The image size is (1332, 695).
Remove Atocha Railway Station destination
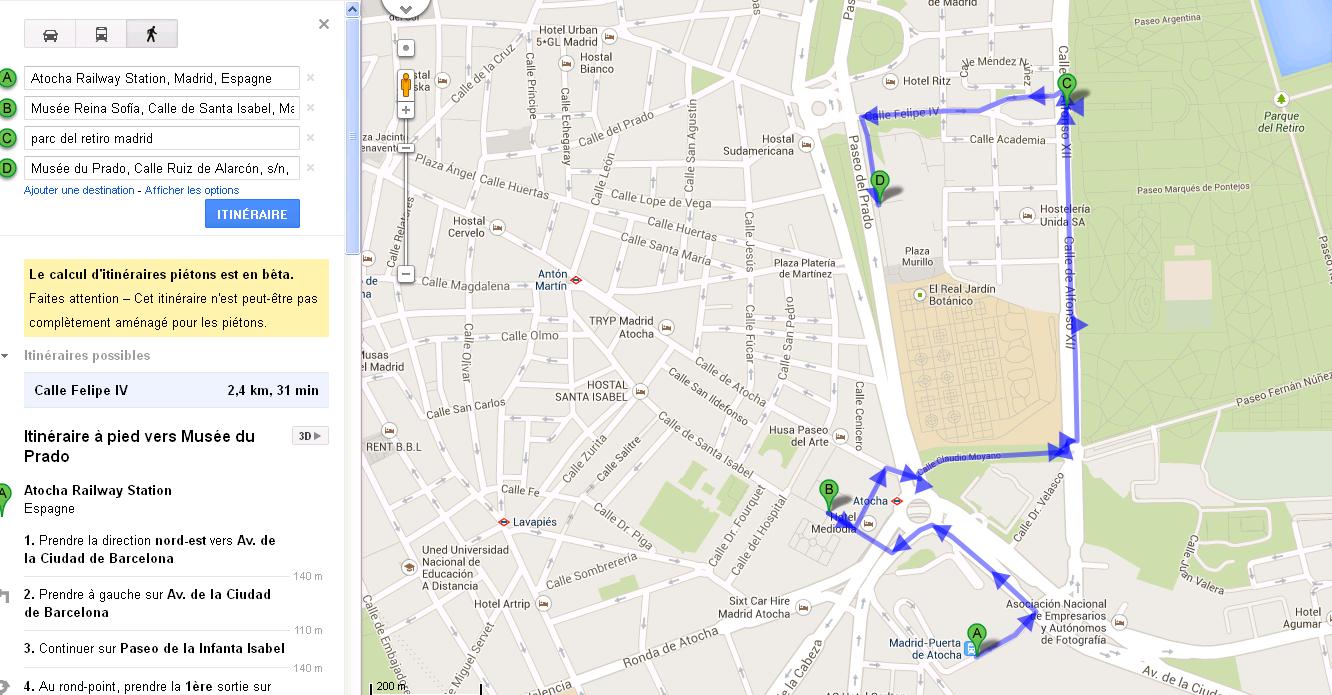click(310, 78)
